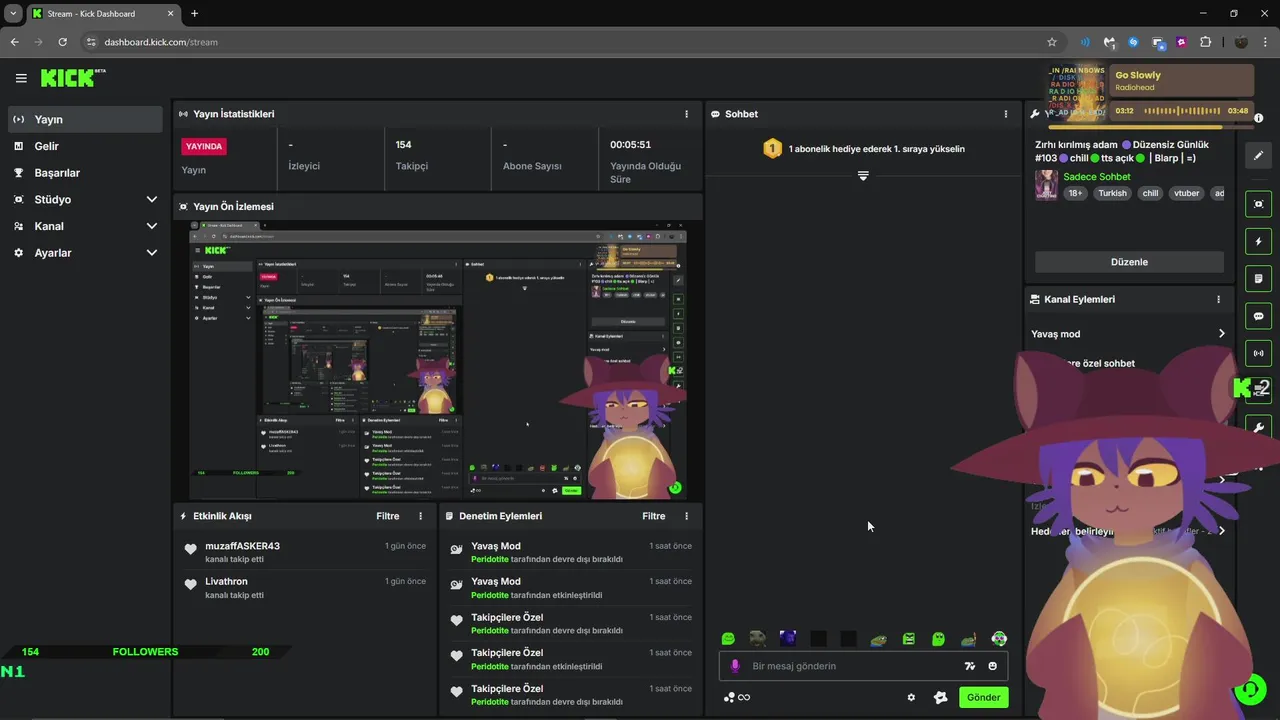Click muzaffASKER43 in activity feed
This screenshot has width=1280, height=720.
click(242, 546)
